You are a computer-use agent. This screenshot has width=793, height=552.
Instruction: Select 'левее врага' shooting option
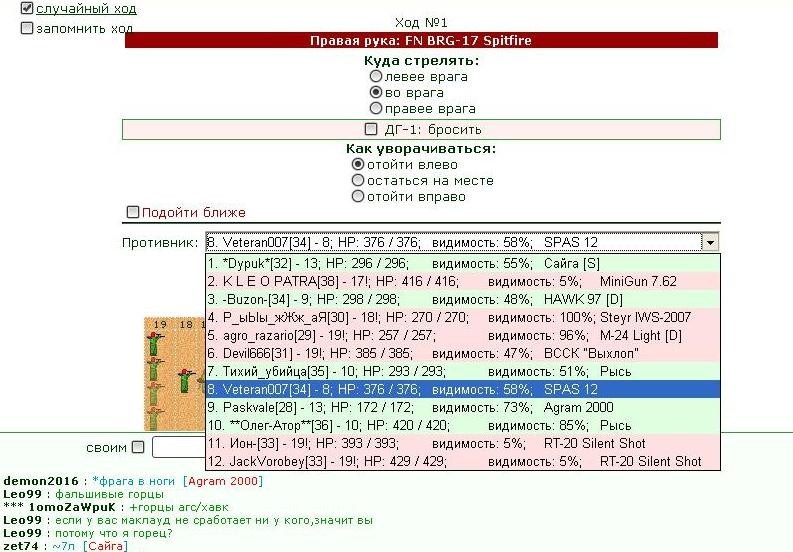coord(375,76)
